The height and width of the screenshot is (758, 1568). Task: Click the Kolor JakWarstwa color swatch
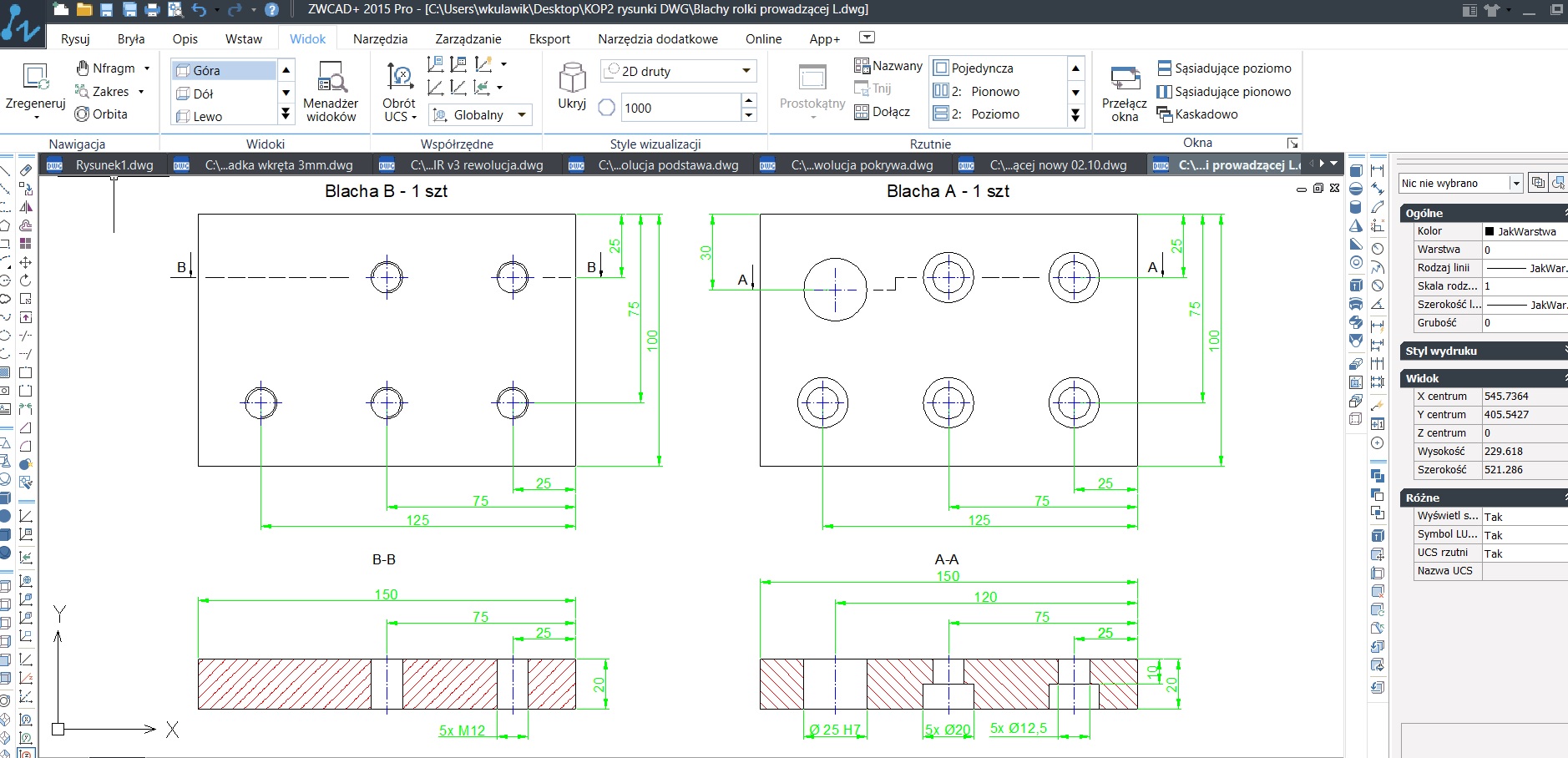point(1490,231)
